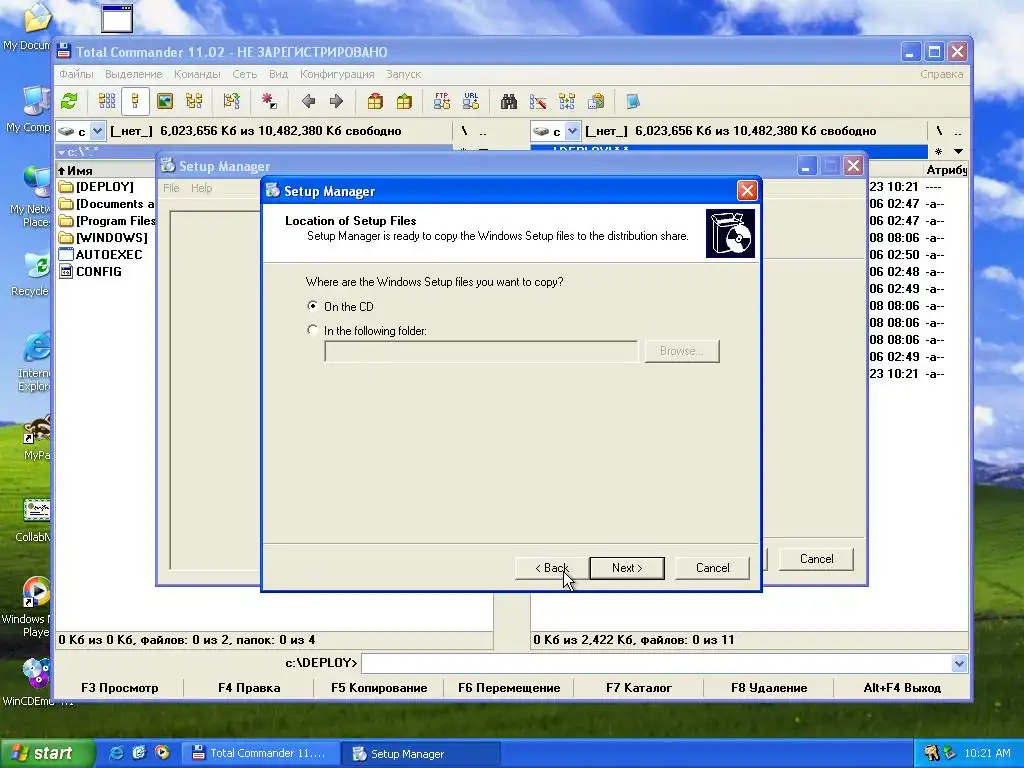Open Synchronize directories icon

[x=567, y=101]
